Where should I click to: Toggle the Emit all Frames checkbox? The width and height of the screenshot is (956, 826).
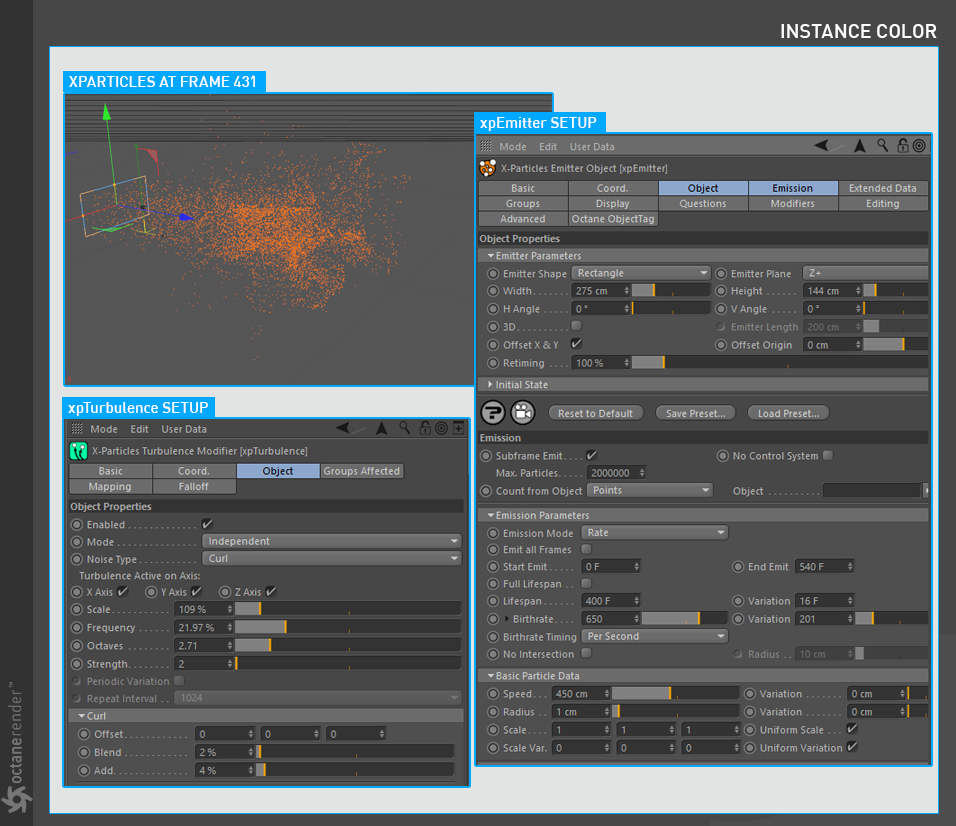[x=586, y=549]
